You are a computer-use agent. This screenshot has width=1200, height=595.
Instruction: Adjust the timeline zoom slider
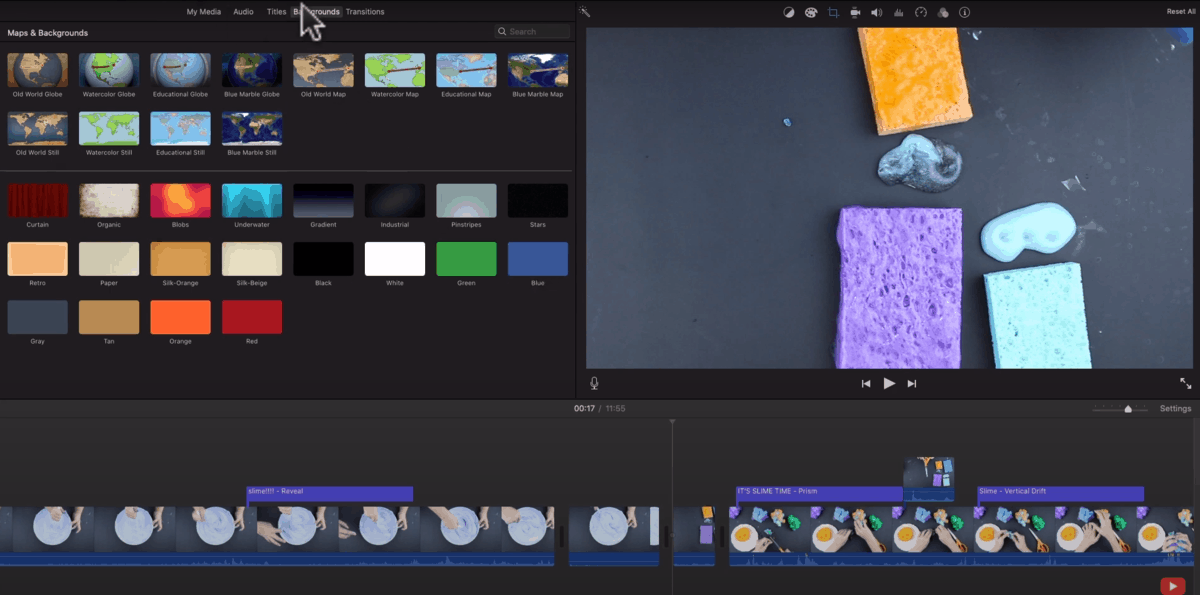pyautogui.click(x=1128, y=408)
